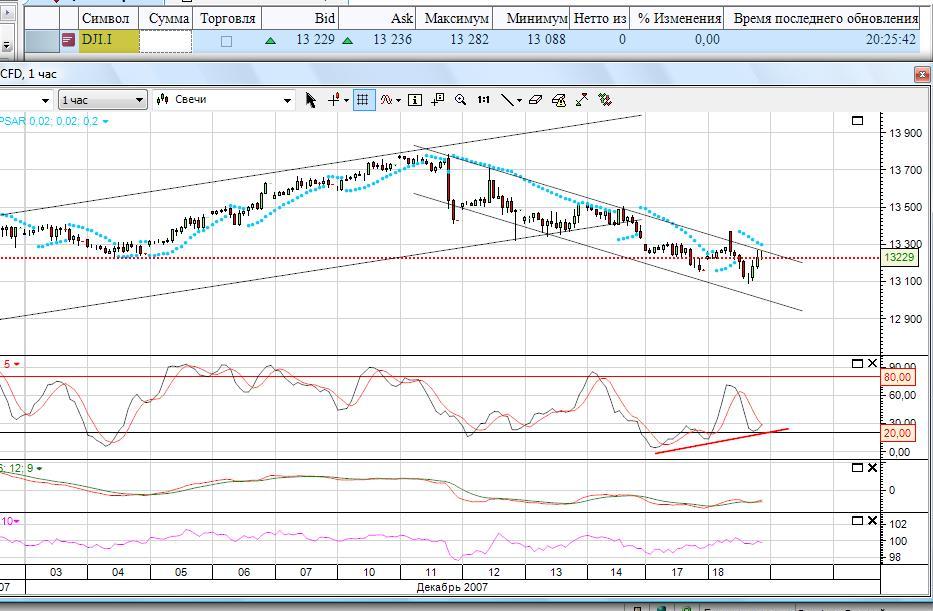Select the magnifier zoom tool
The height and width of the screenshot is (611, 933).
461,100
